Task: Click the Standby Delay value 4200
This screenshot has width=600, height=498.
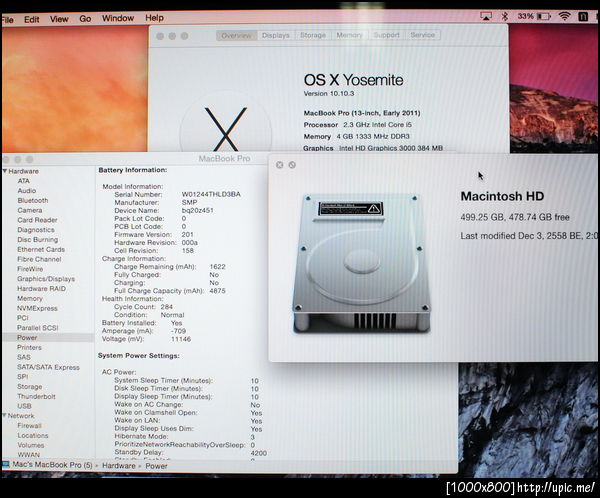Action: (259, 453)
